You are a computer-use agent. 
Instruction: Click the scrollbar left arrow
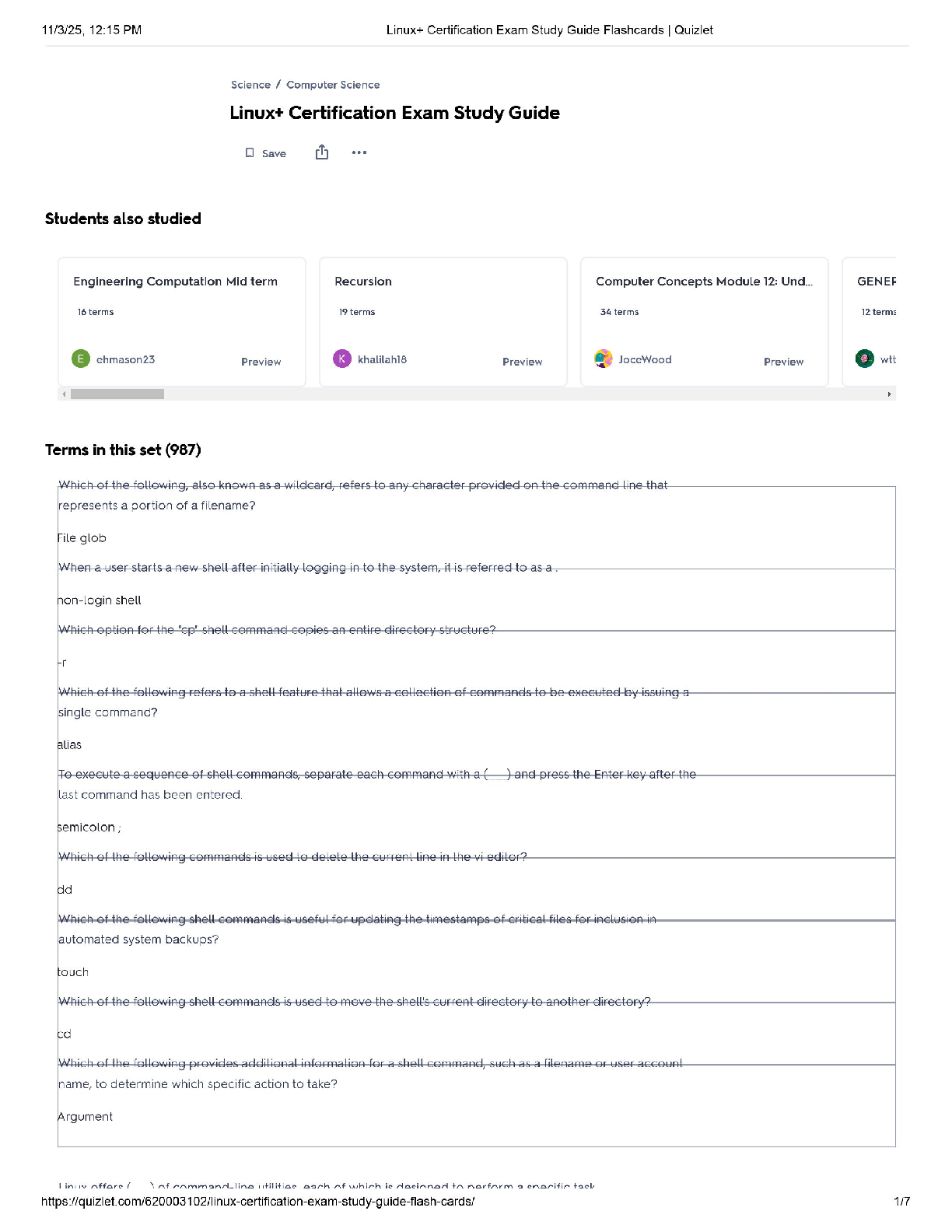point(64,394)
